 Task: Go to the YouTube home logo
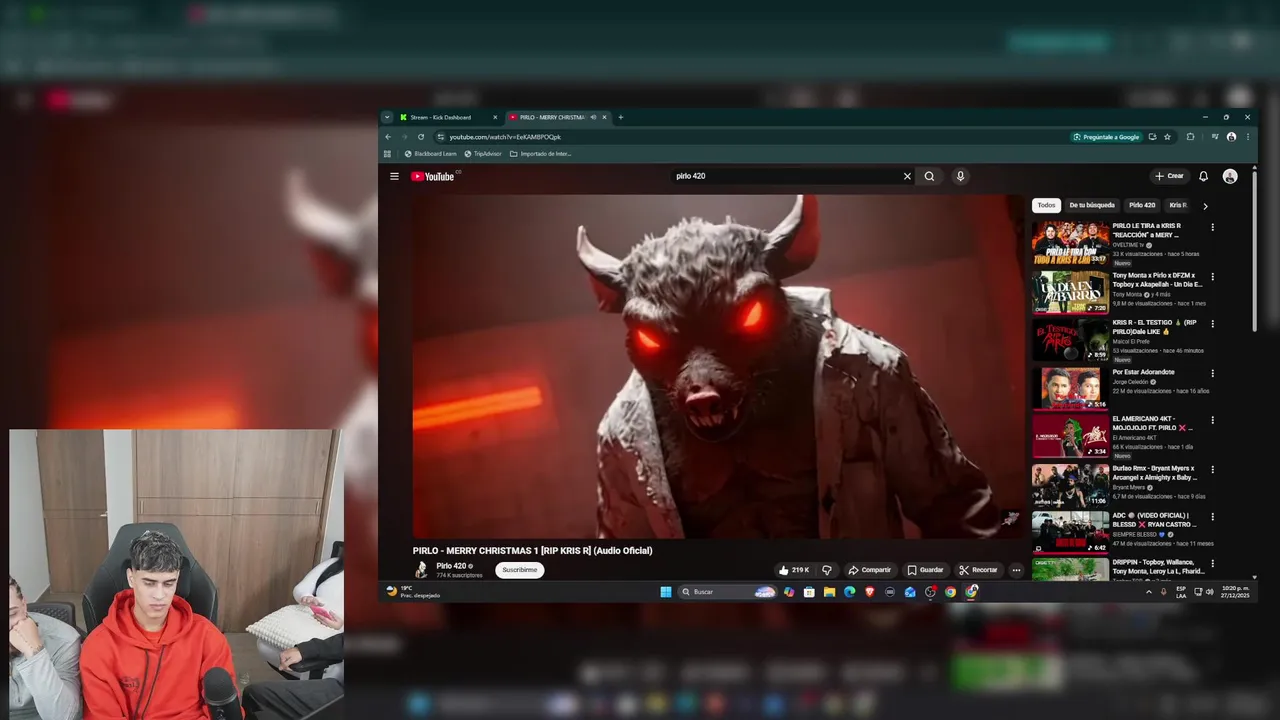pos(433,177)
